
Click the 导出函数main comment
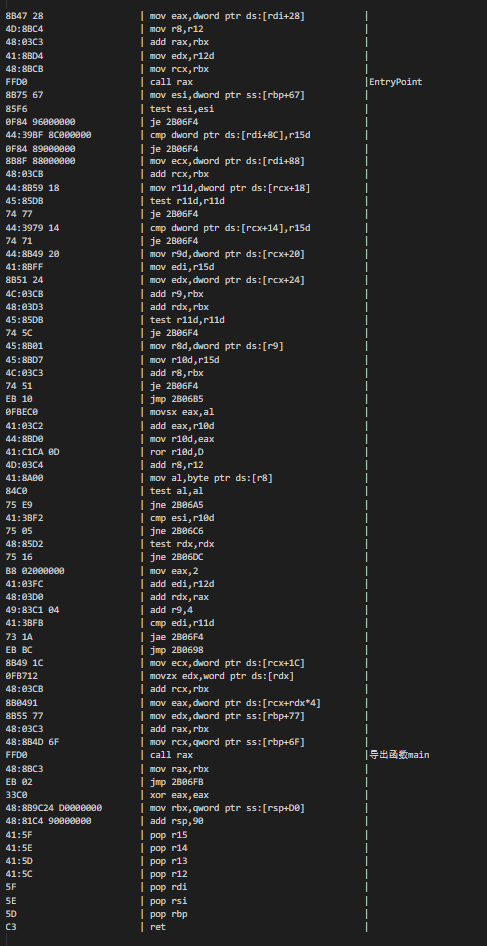(399, 755)
